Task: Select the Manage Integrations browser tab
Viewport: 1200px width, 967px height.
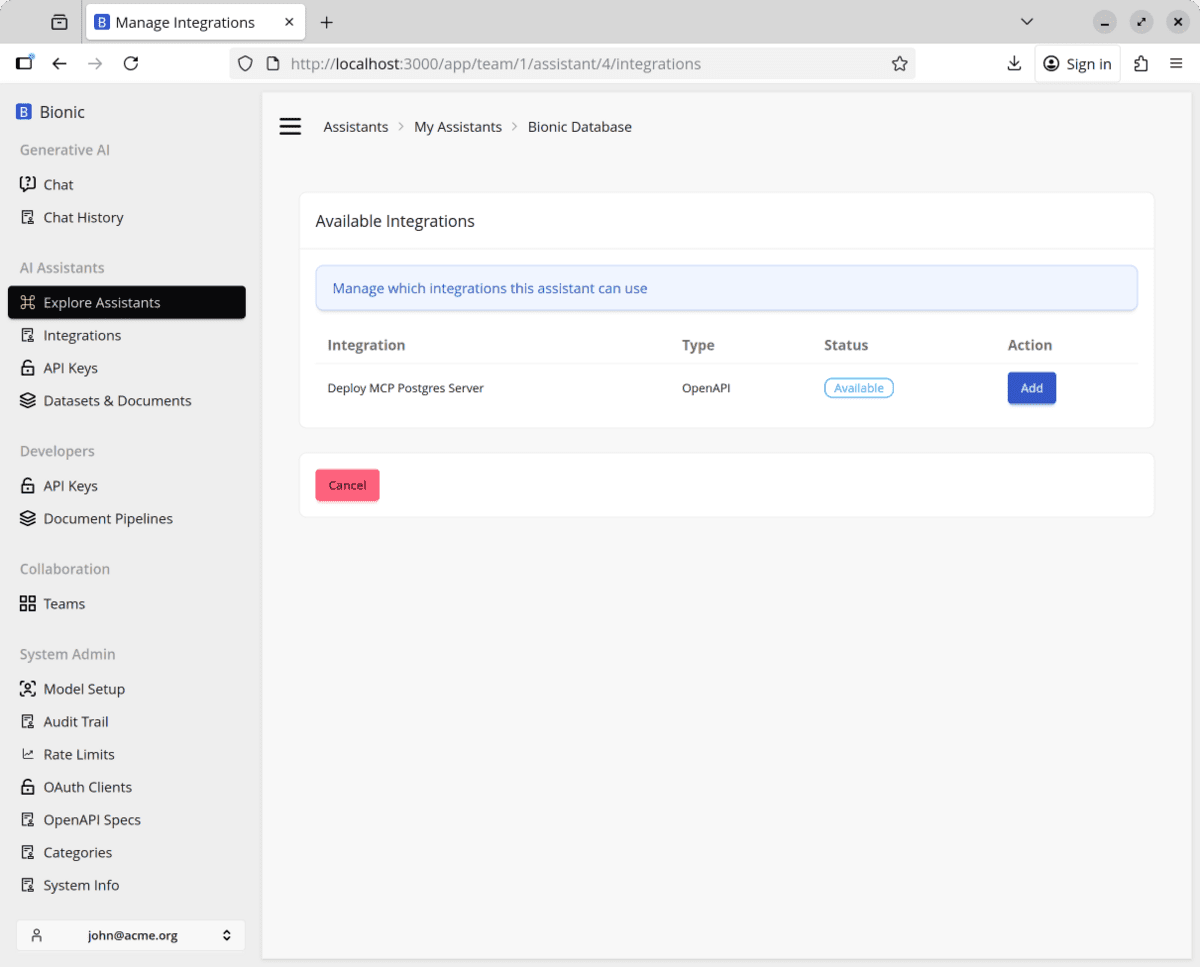Action: tap(185, 22)
